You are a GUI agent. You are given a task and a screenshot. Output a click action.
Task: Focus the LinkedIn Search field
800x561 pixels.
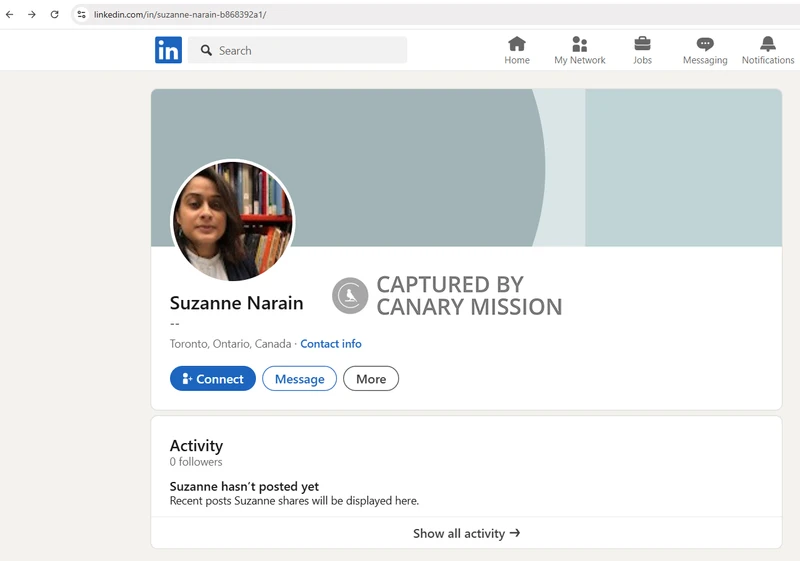click(297, 50)
